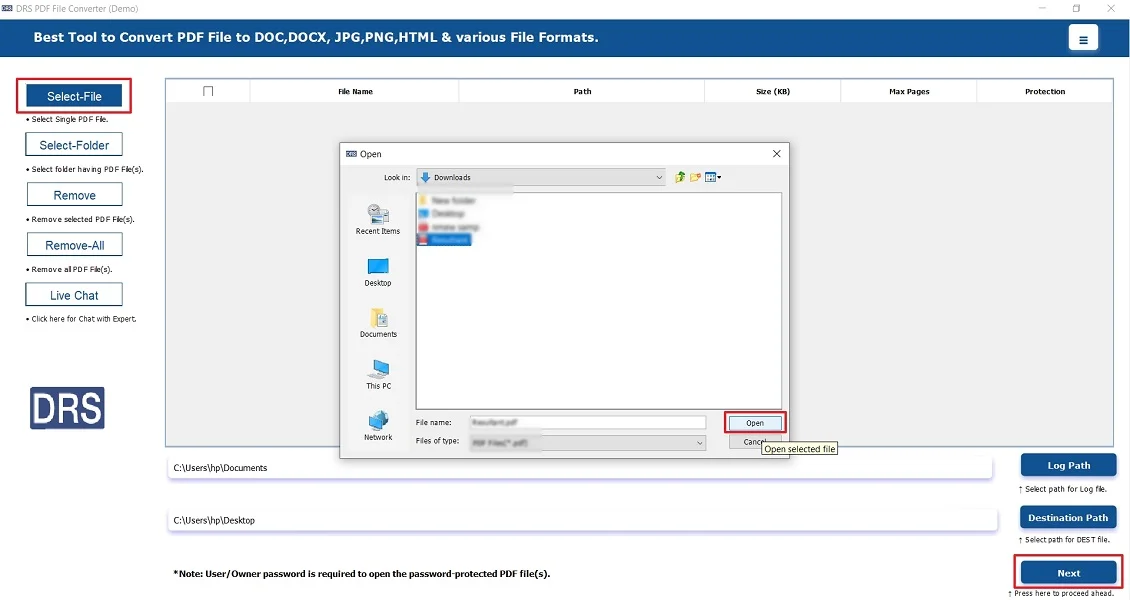Open the view menu dropdown in dialog
The image size is (1130, 600).
point(713,177)
